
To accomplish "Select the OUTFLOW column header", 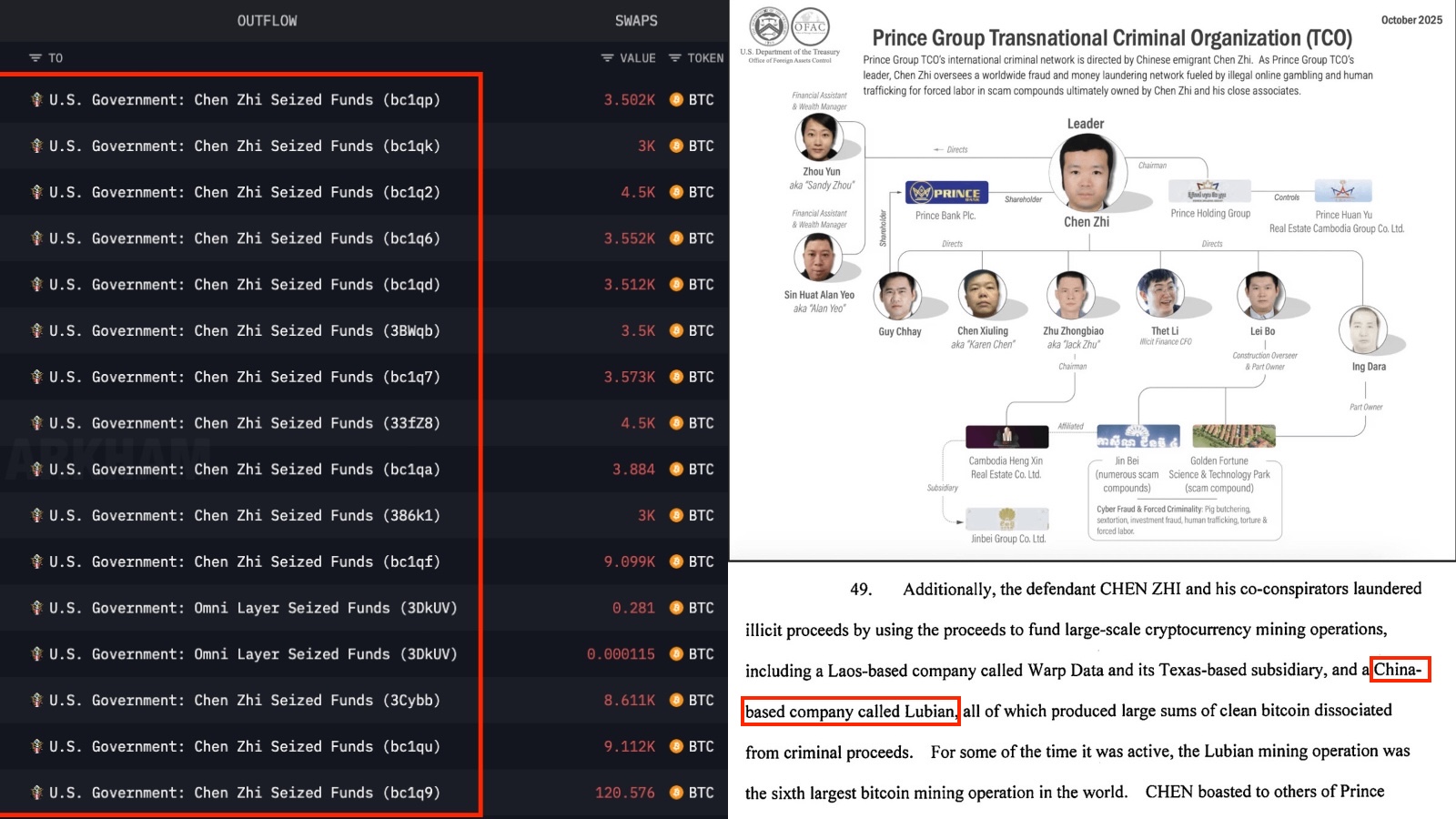I will 266,19.
